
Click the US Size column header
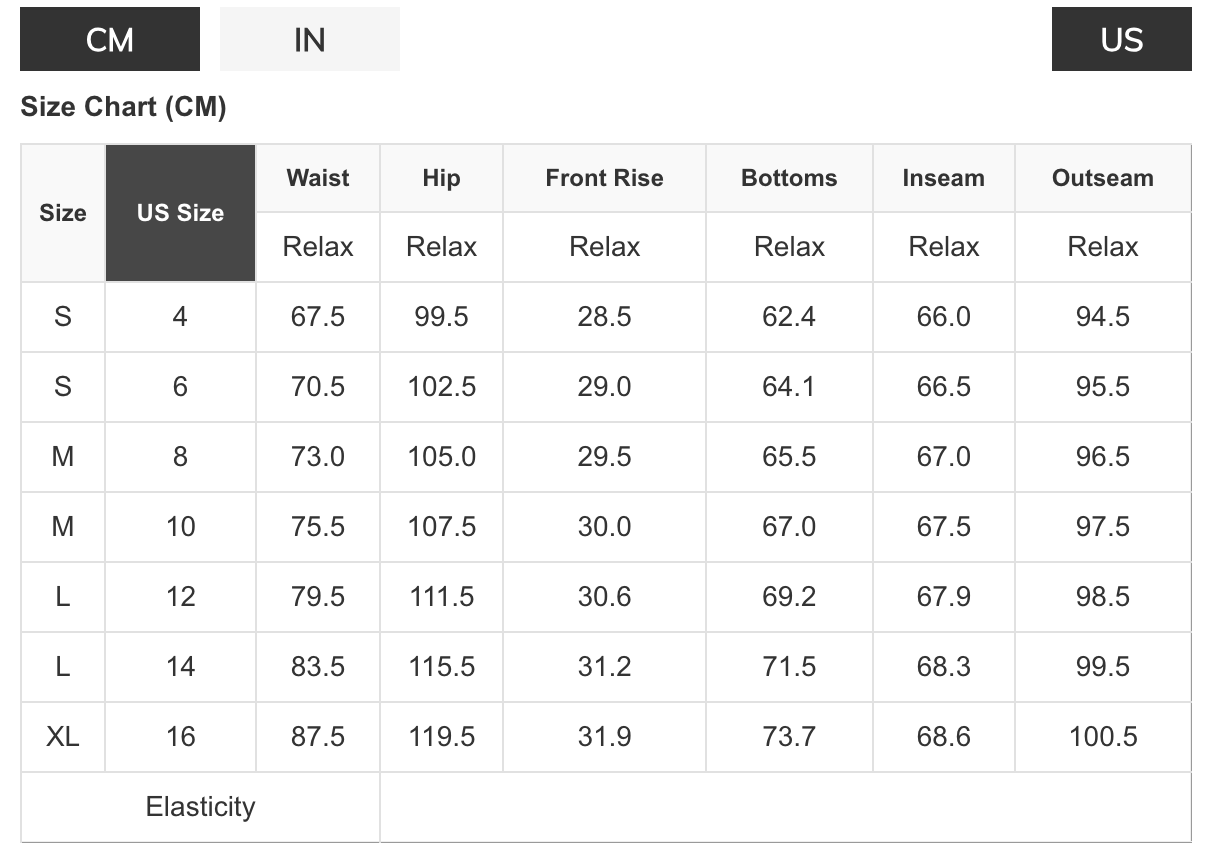tap(180, 213)
